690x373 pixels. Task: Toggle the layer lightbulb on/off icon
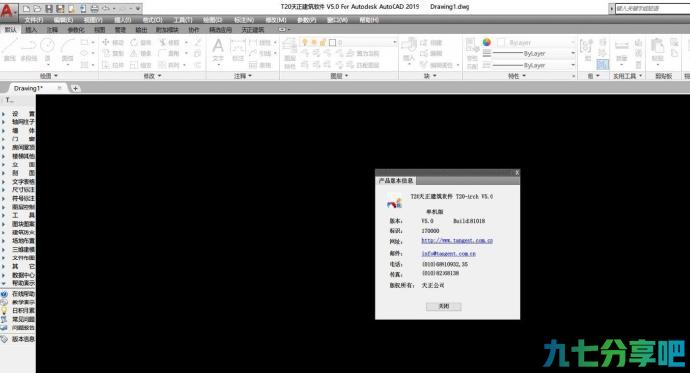click(305, 42)
